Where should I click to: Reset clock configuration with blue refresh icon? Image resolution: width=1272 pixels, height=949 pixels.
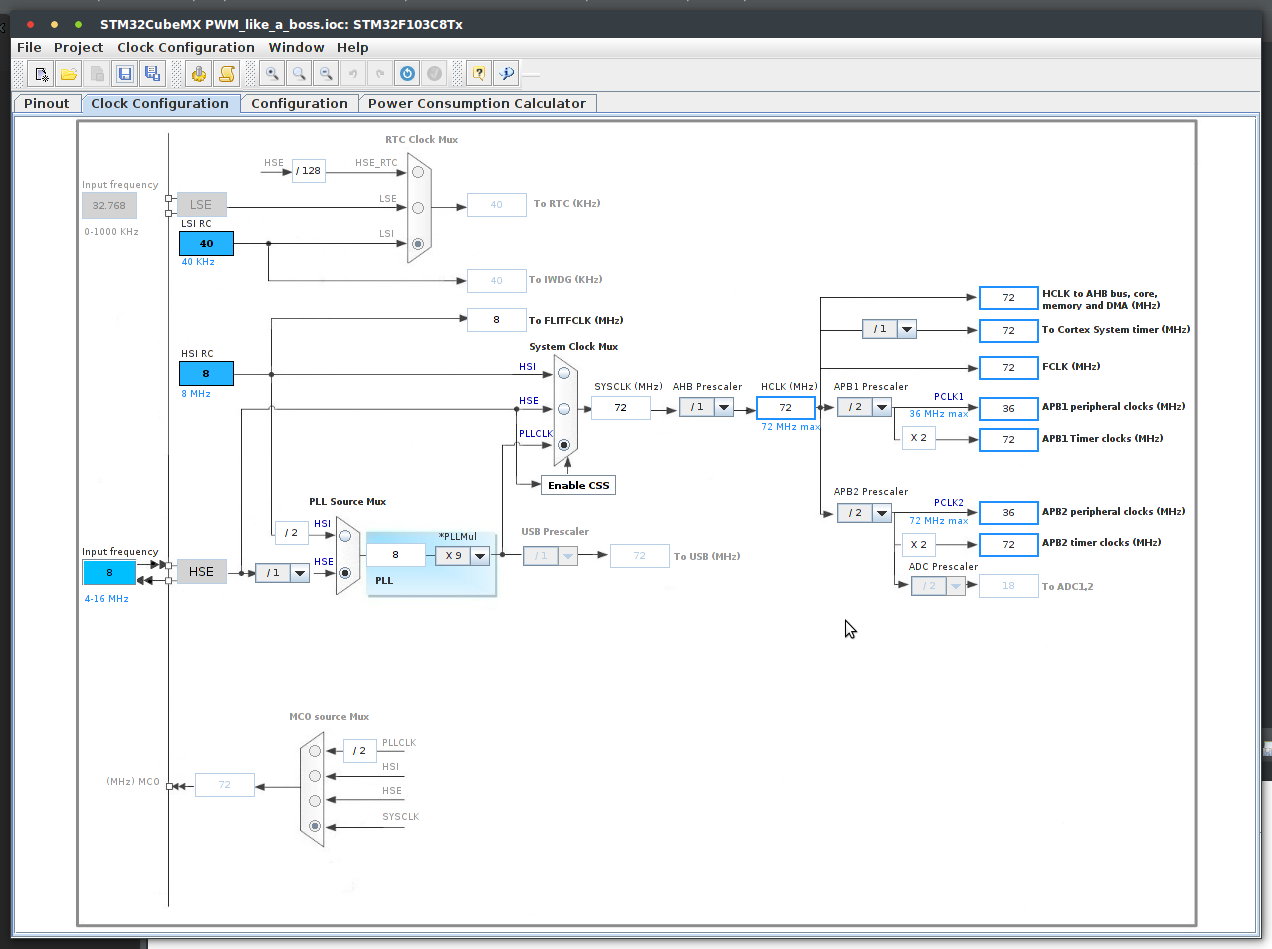click(x=406, y=73)
